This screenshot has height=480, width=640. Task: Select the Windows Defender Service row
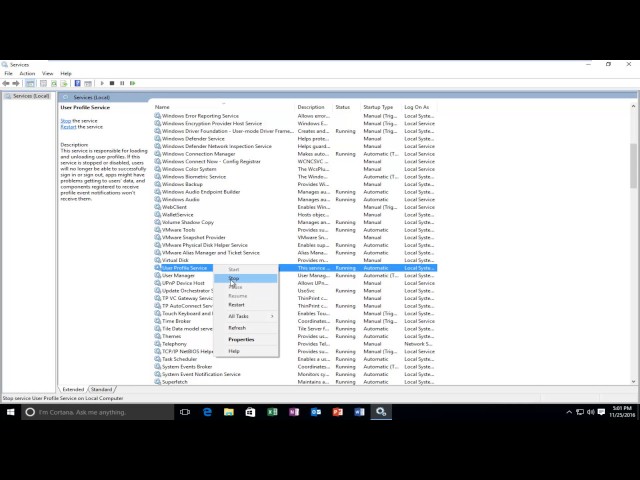(x=296, y=139)
